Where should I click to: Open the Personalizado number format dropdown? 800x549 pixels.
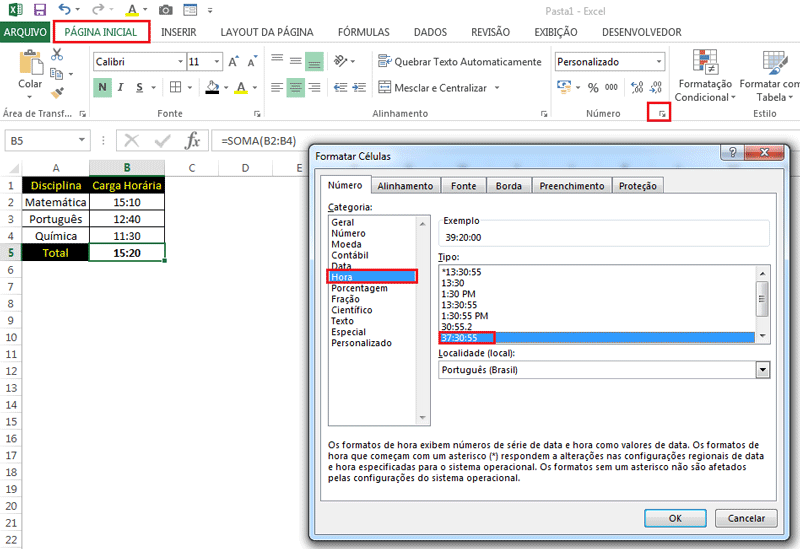(658, 62)
